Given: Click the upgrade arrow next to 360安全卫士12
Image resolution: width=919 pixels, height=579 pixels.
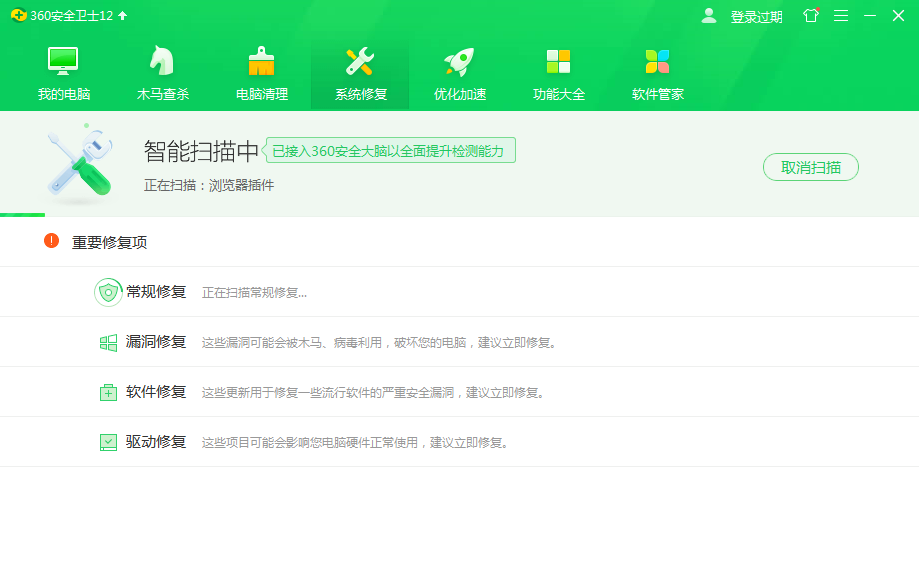Looking at the screenshot, I should tap(122, 16).
